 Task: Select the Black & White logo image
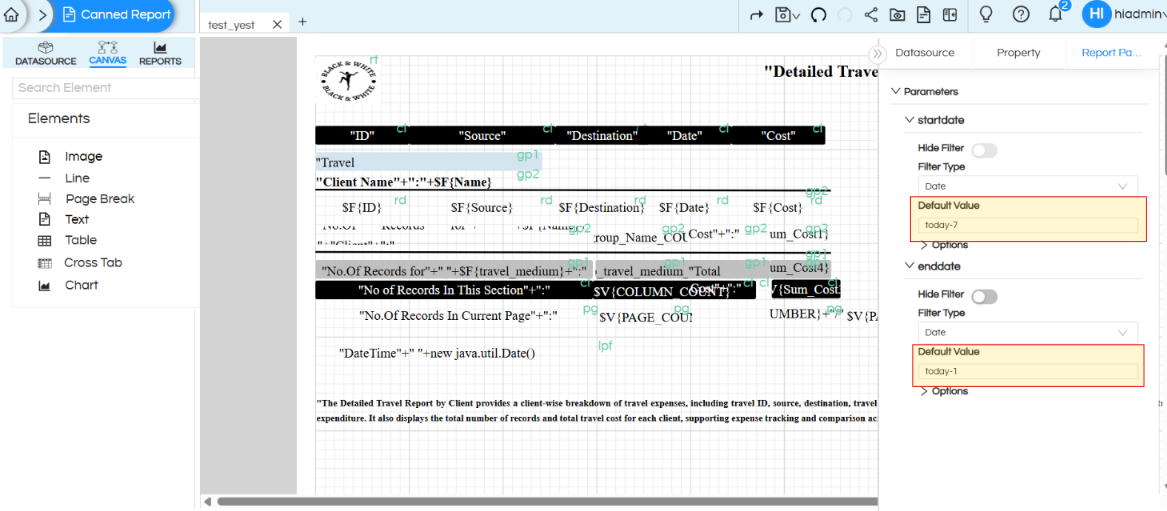[348, 80]
